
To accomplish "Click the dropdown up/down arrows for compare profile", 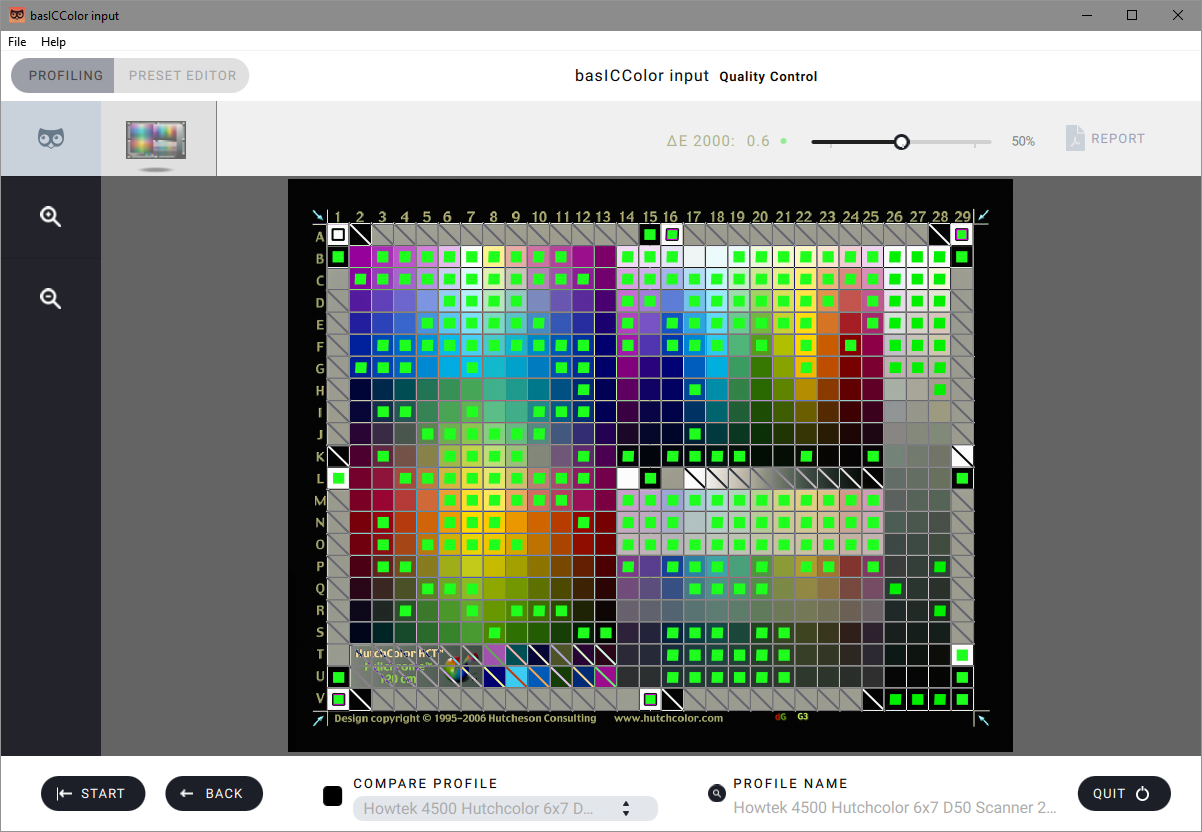I will click(x=626, y=808).
